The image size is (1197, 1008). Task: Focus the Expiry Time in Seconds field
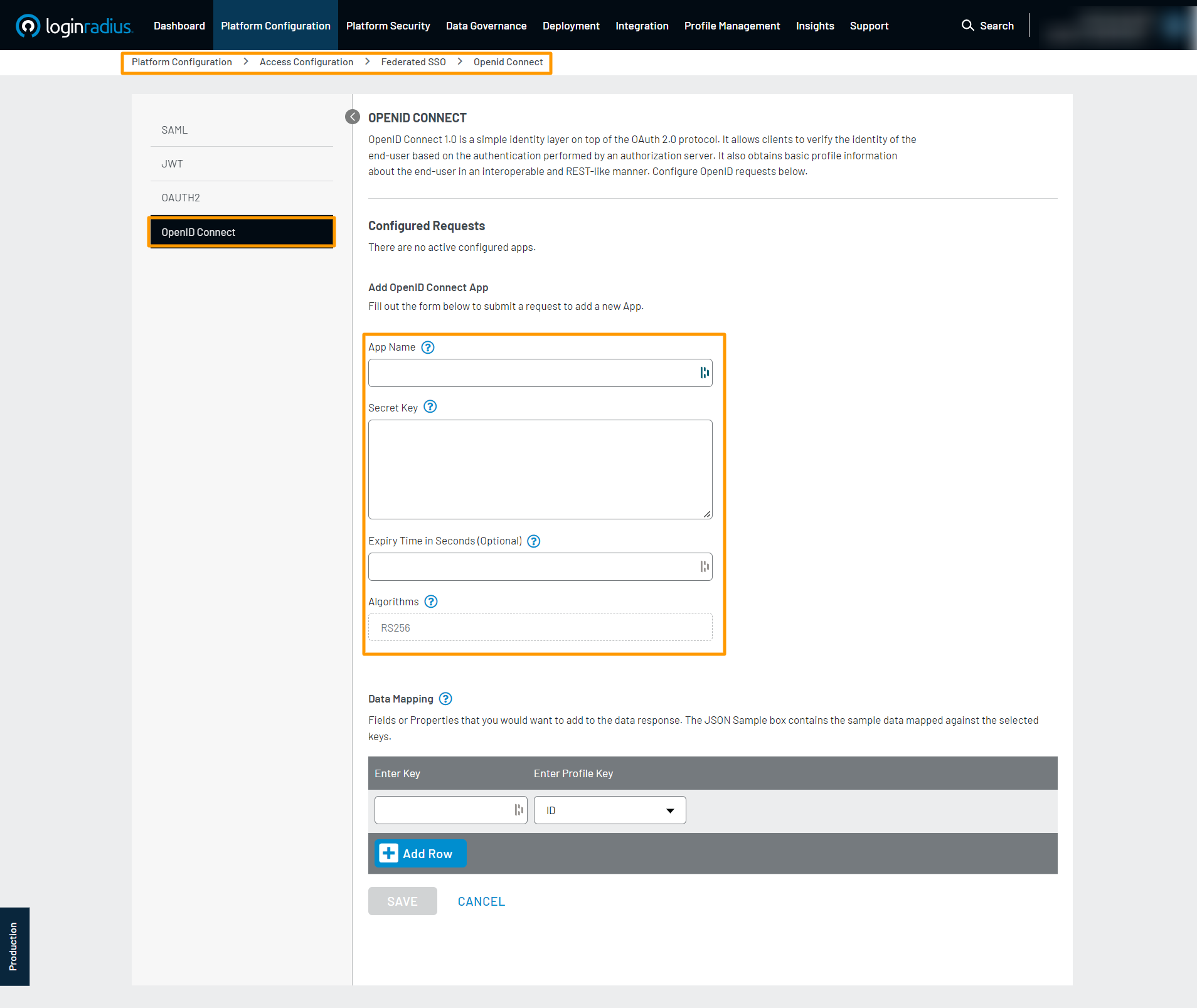(540, 566)
